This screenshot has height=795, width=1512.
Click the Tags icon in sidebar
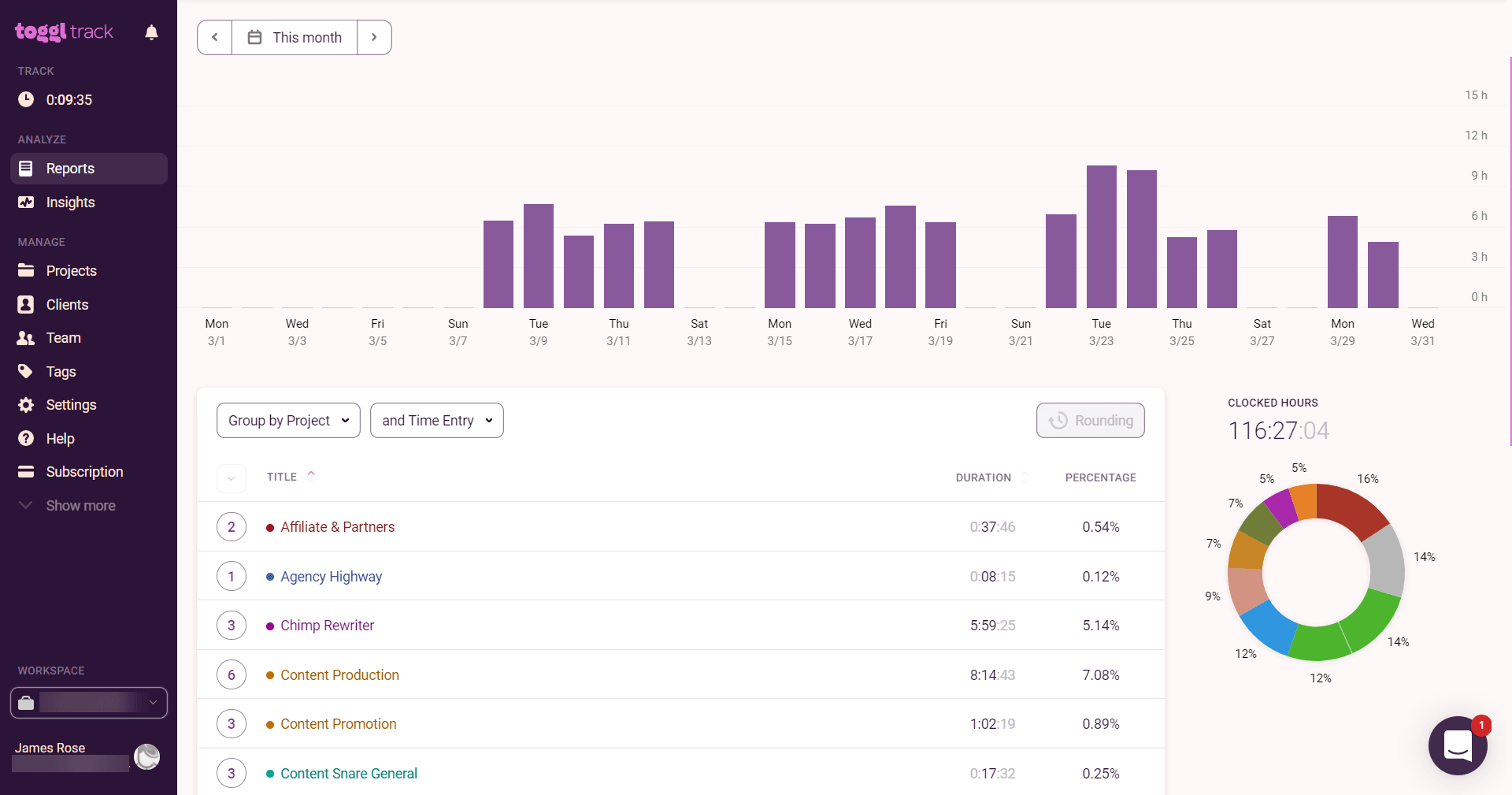(26, 371)
